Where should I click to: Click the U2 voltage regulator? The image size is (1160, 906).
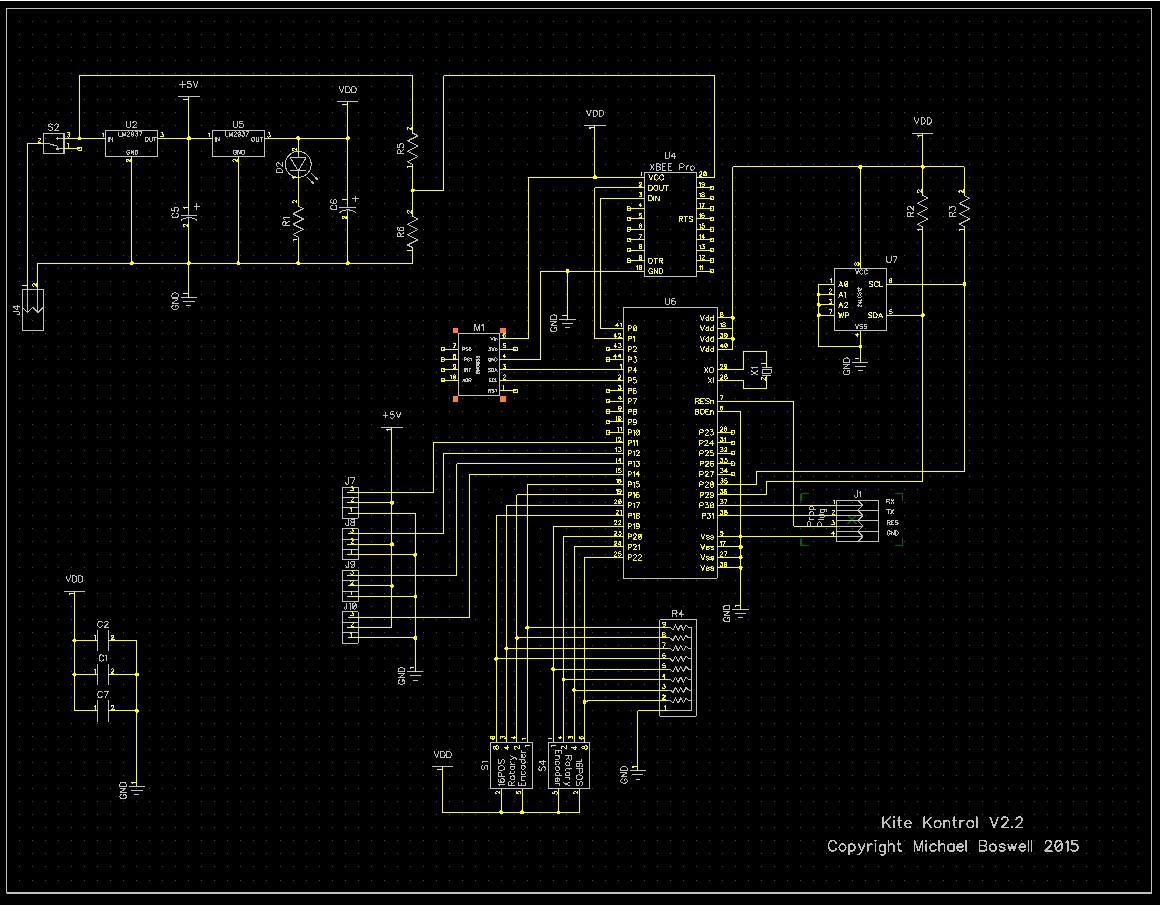tap(132, 144)
